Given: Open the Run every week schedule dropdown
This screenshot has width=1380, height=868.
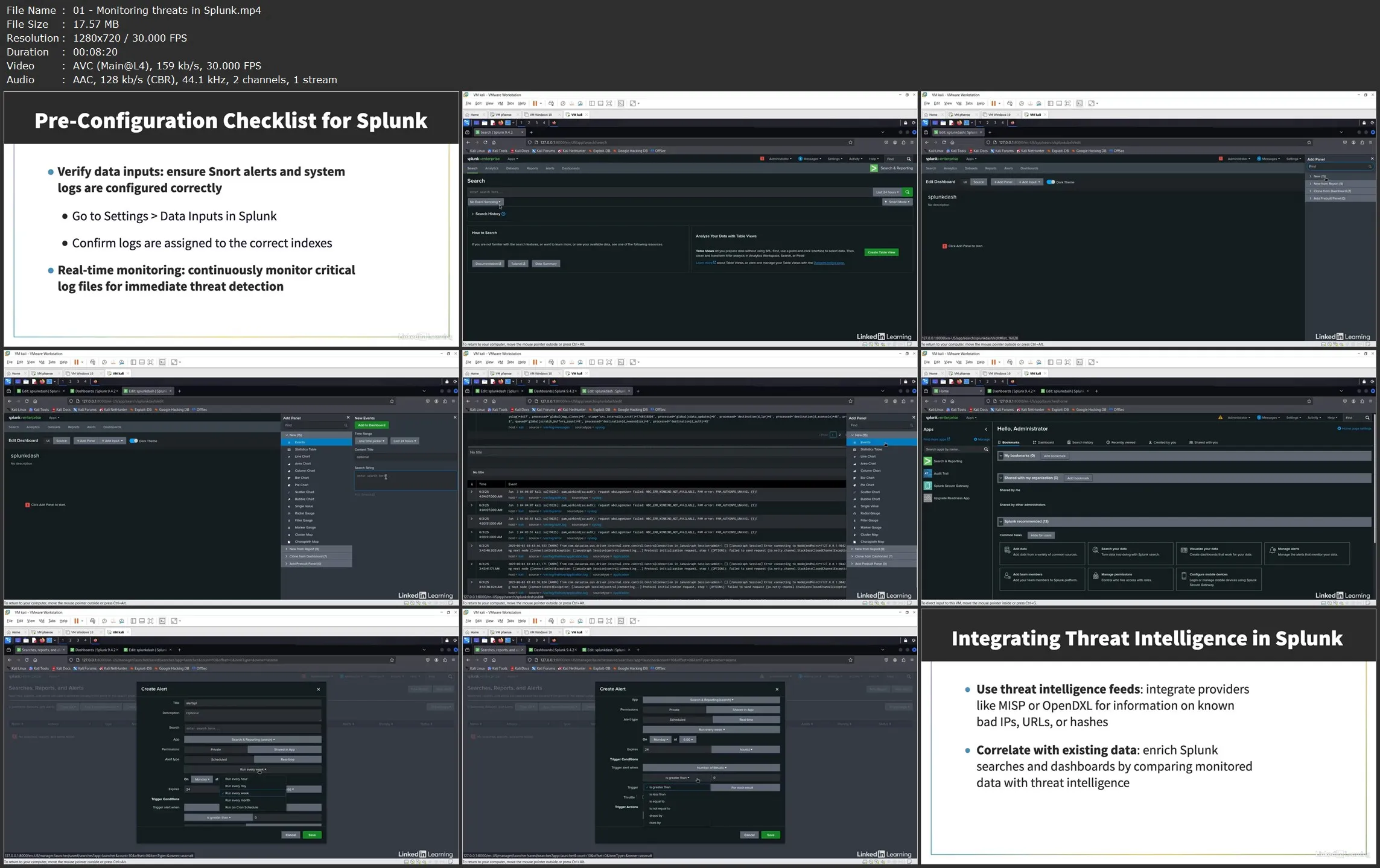Looking at the screenshot, I should [253, 769].
